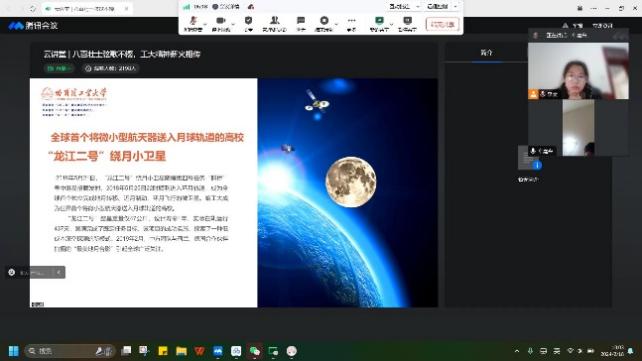Unmute the microphone in meeting toolbar

[193, 24]
